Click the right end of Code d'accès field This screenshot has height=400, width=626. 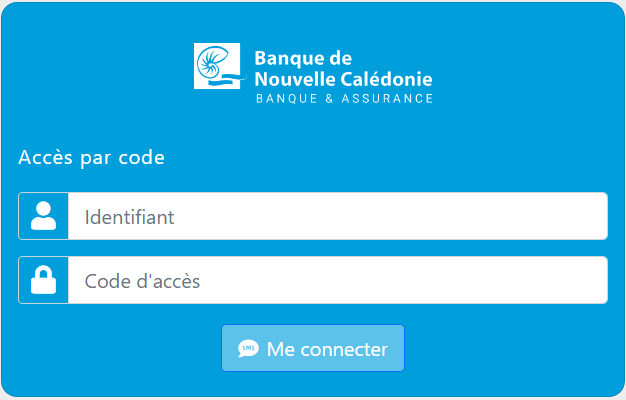tap(590, 280)
